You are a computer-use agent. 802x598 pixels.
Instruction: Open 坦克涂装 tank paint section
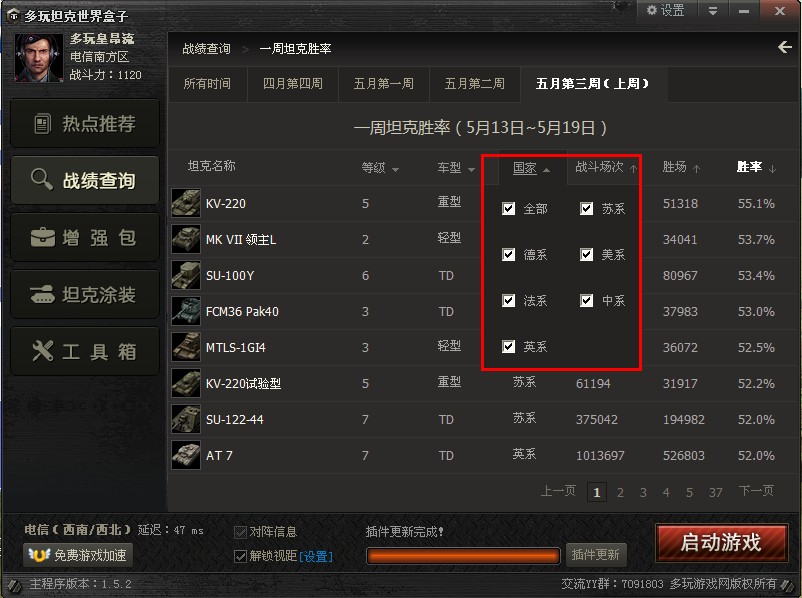click(85, 295)
